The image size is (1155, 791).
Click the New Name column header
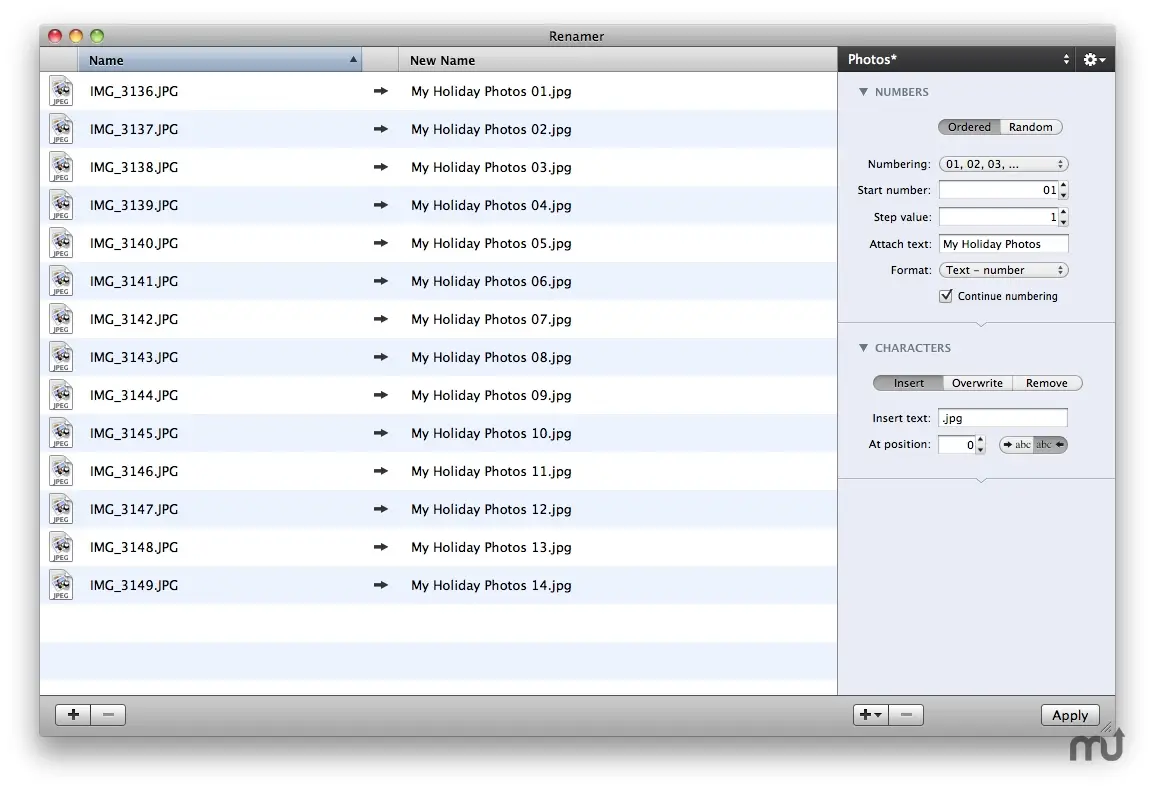[x=617, y=60]
